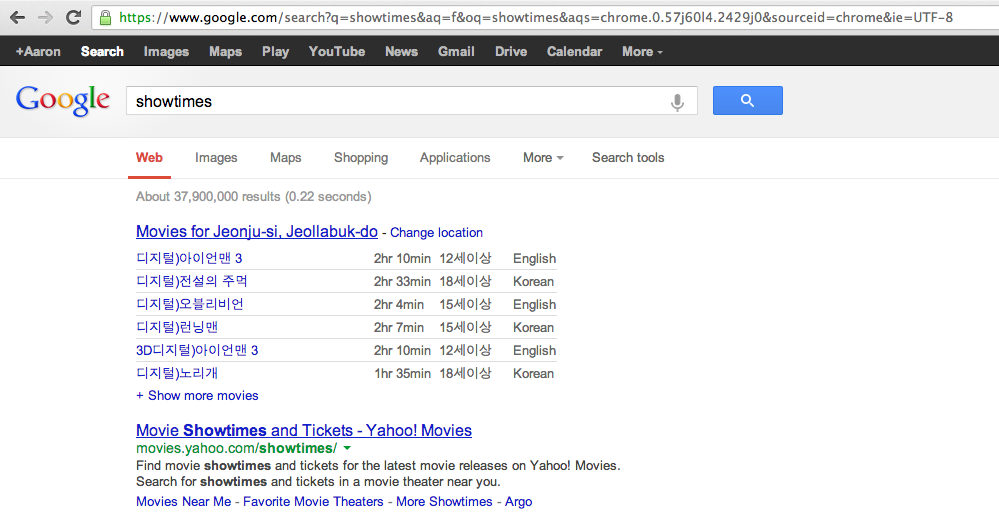The image size is (999, 527).
Task: Switch to the Applications results tab
Action: [x=455, y=157]
